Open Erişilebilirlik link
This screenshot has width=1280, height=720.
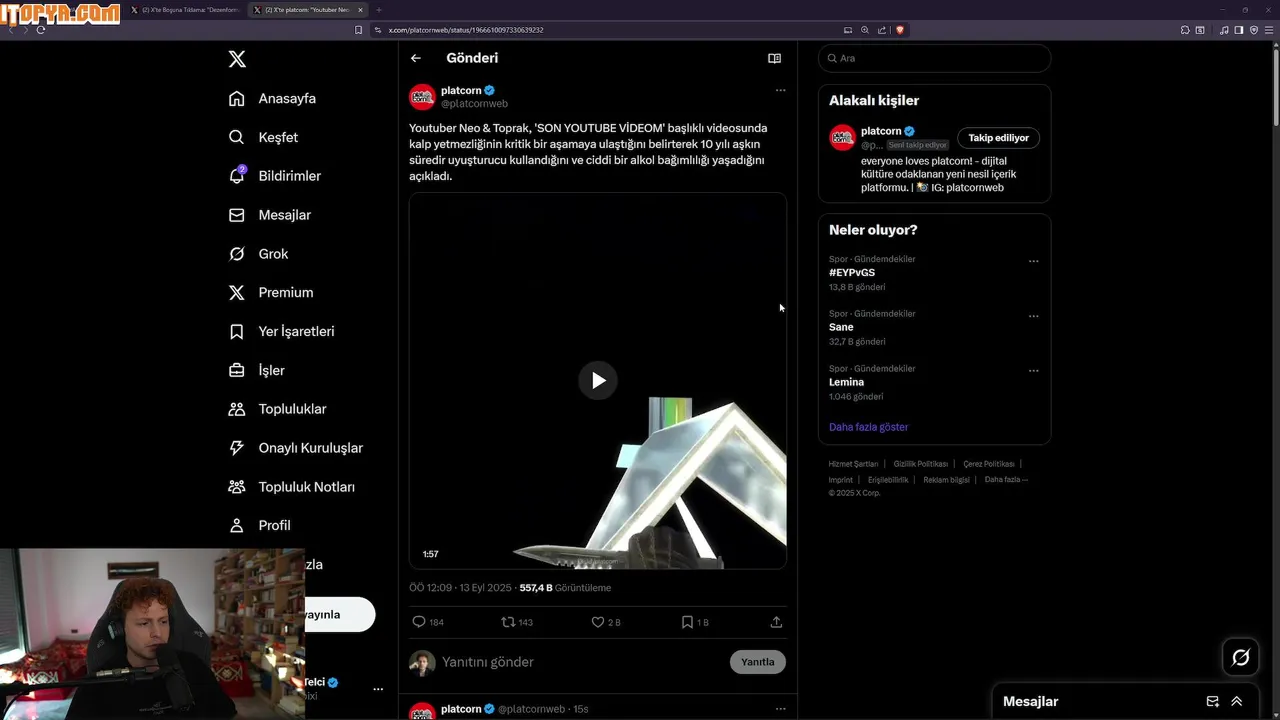(888, 480)
